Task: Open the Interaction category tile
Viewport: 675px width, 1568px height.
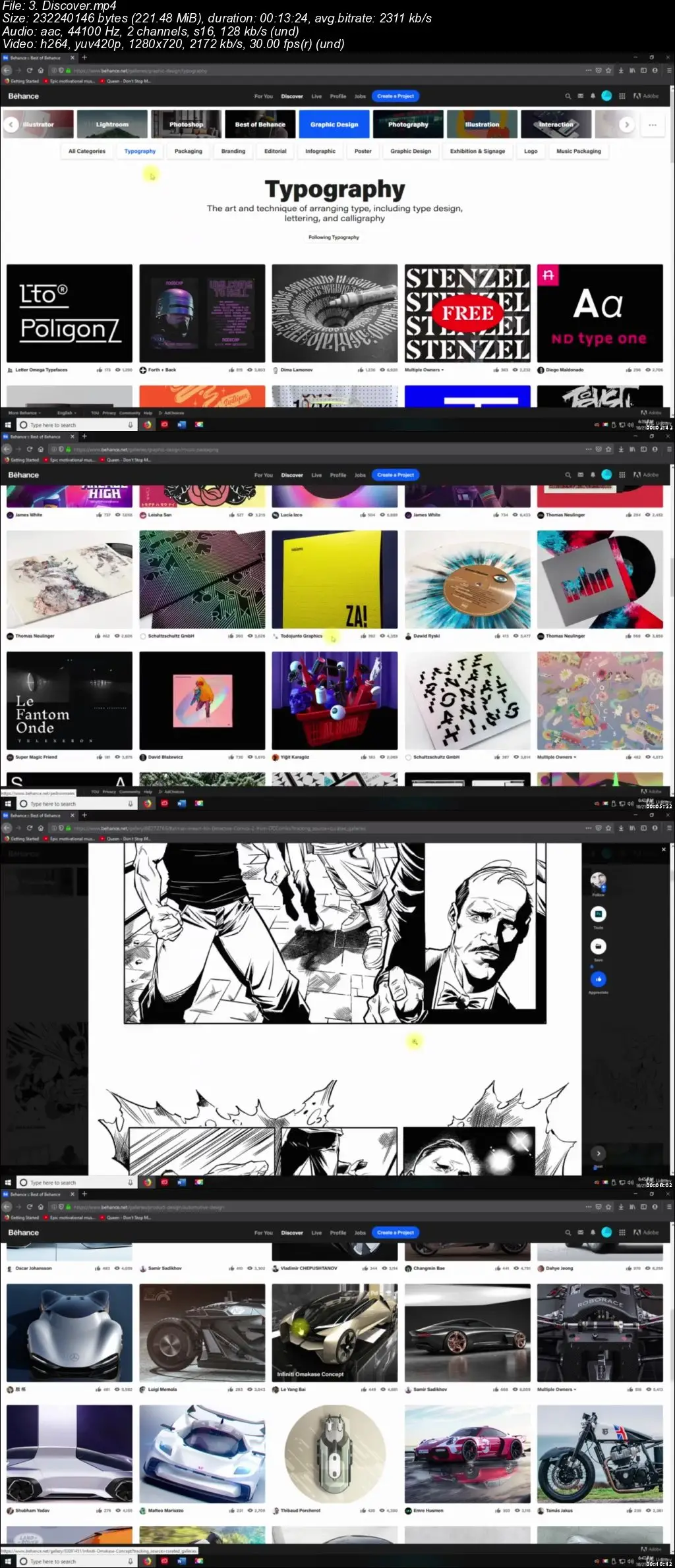Action: pyautogui.click(x=556, y=124)
